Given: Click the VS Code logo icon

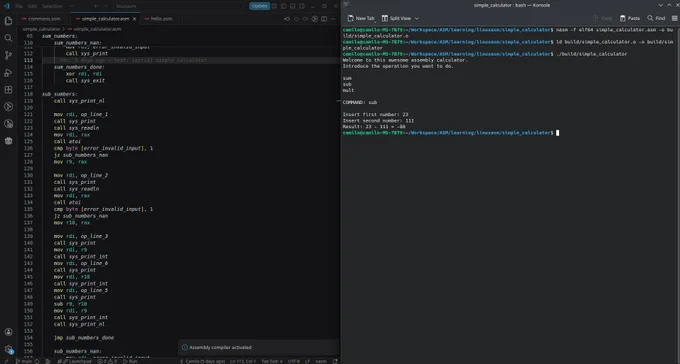Looking at the screenshot, I should click(x=6, y=6).
